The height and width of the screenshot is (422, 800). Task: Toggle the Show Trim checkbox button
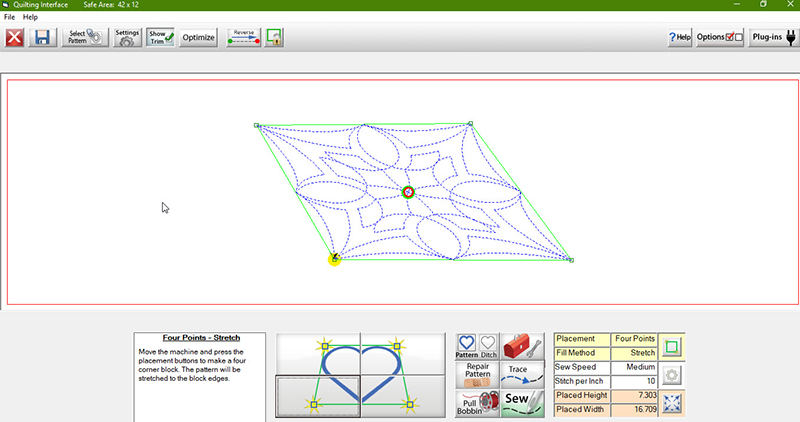coord(161,38)
